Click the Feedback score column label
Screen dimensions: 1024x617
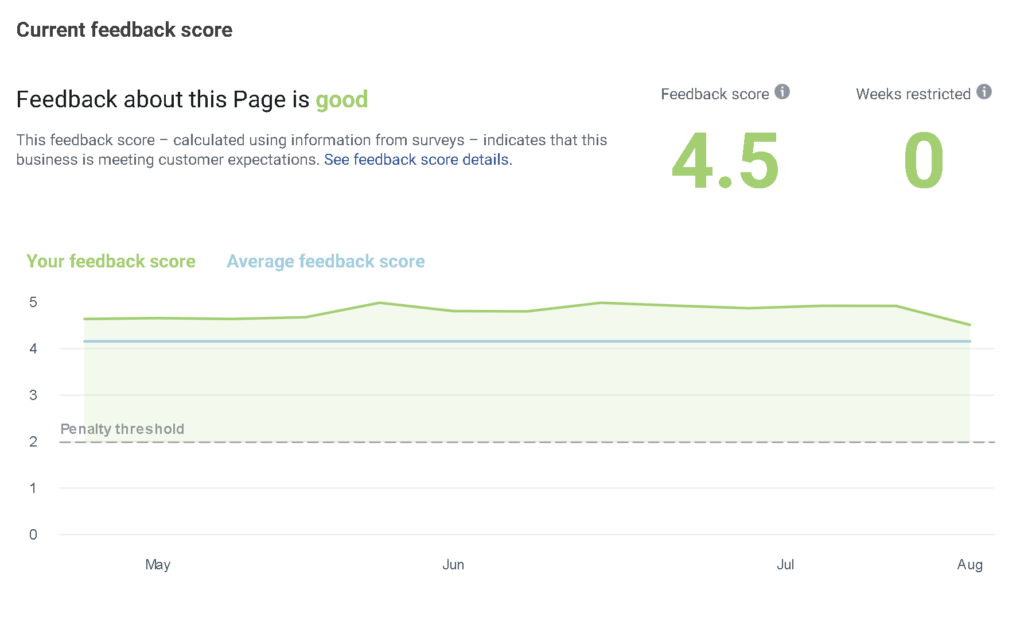714,94
